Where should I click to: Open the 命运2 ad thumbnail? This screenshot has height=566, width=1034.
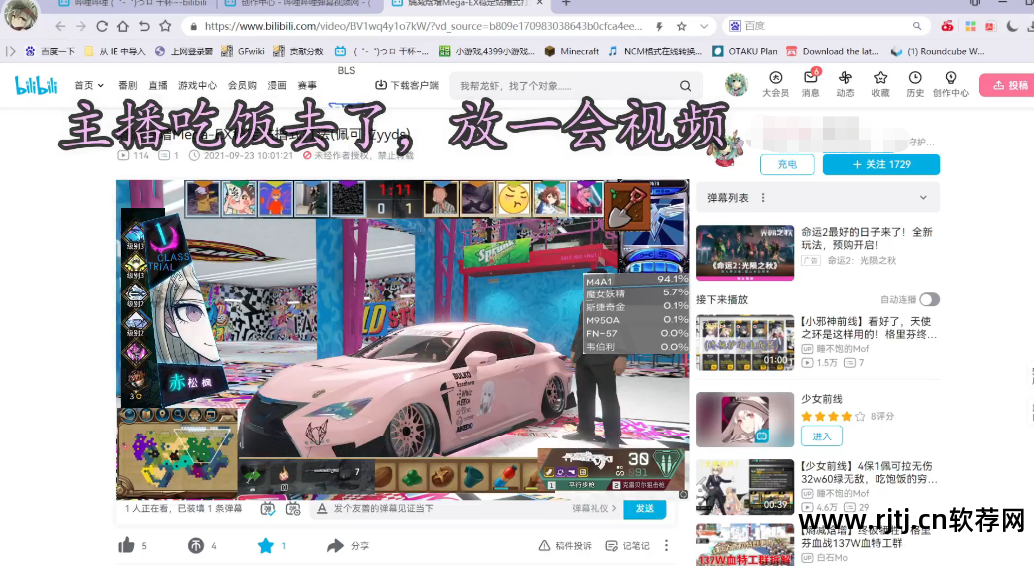coord(745,253)
